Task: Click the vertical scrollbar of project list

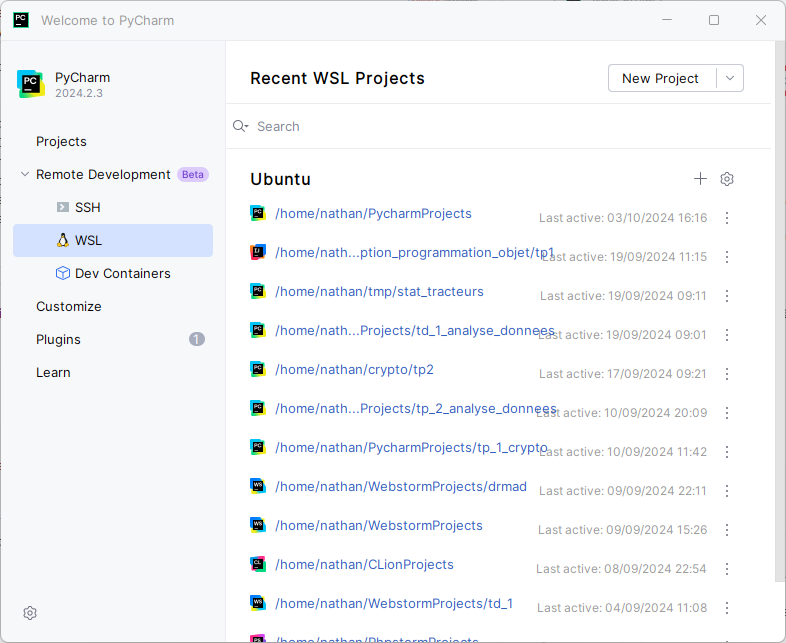Action: coord(779,400)
